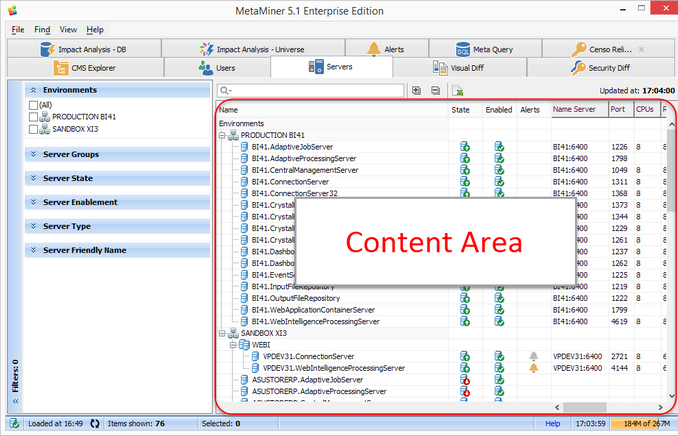Sort by the Name Server column header
The height and width of the screenshot is (436, 678).
point(579,109)
